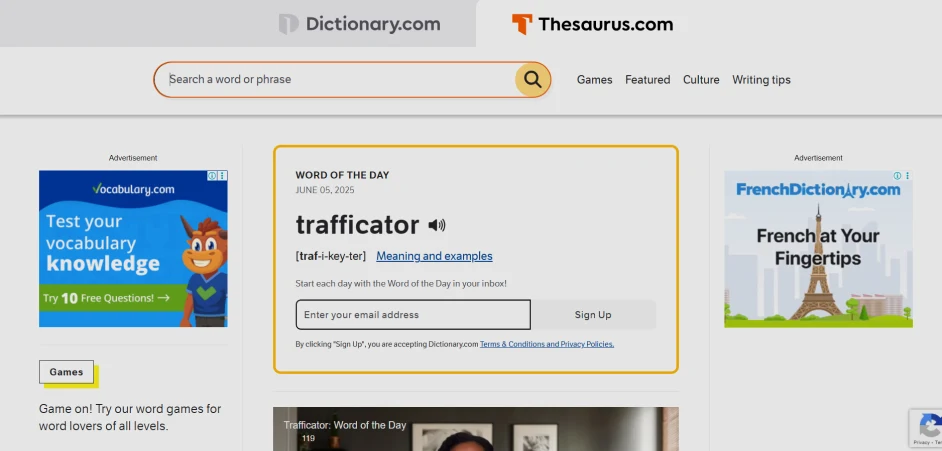Open Terms & Conditions and Privacy Policies link
Screen dimensions: 942x451
547,344
